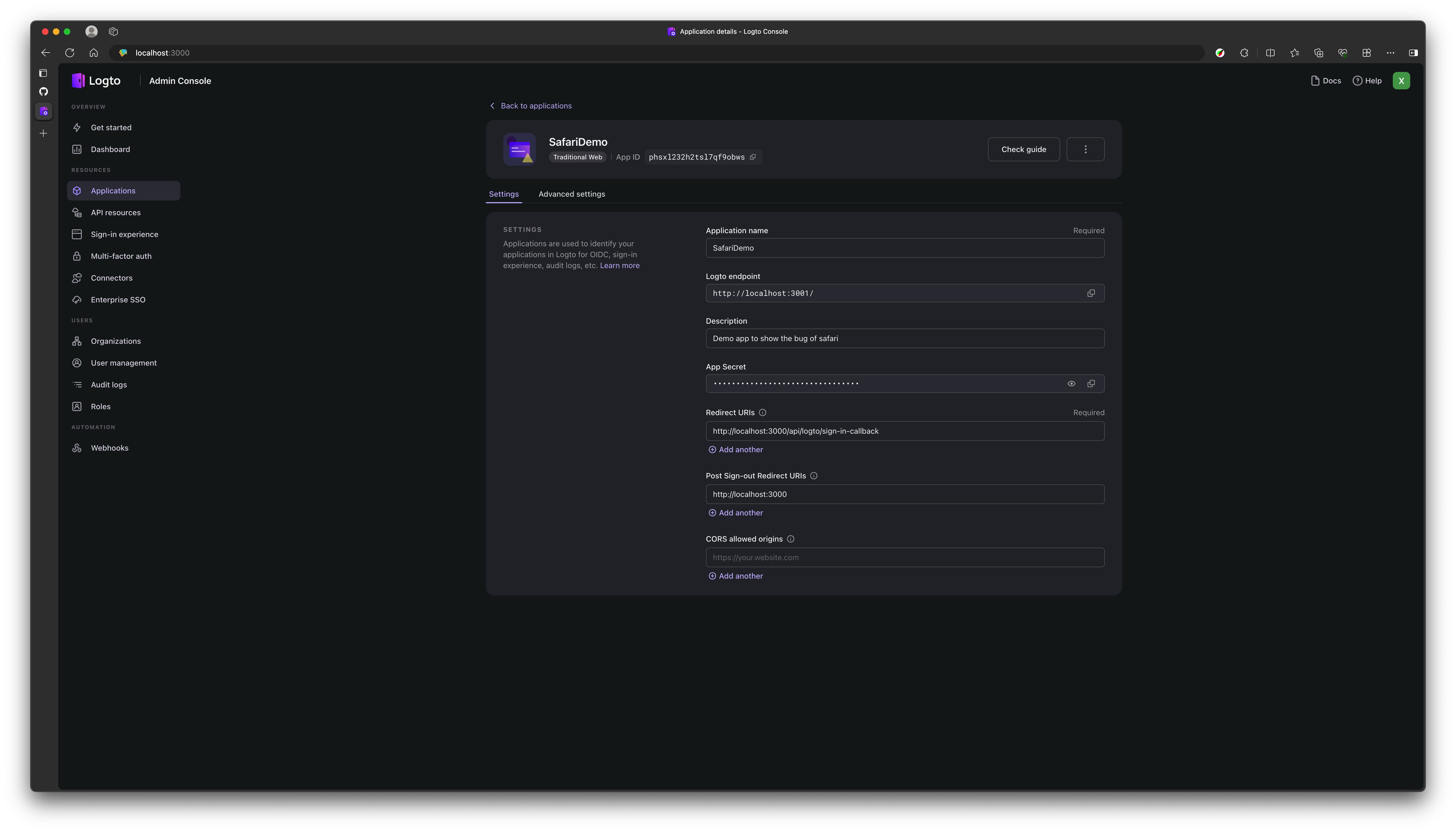The width and height of the screenshot is (1456, 832).
Task: Switch to the Advanced settings tab
Action: point(571,194)
